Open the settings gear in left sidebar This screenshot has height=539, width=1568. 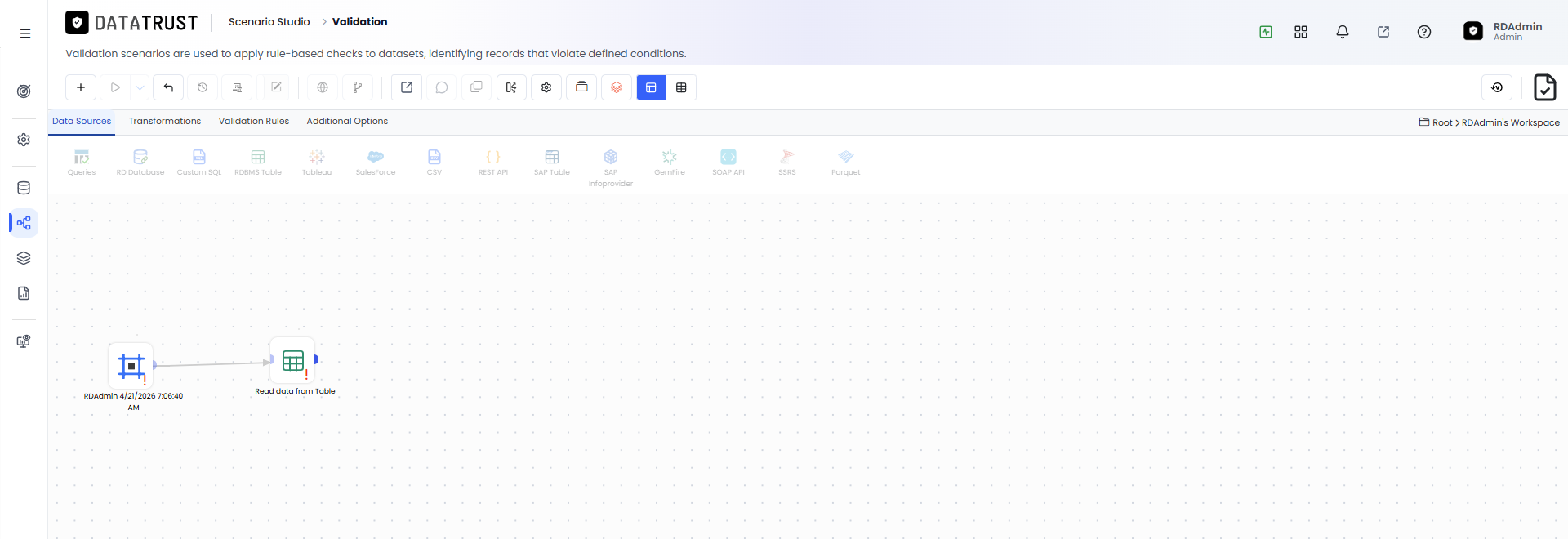(x=24, y=140)
